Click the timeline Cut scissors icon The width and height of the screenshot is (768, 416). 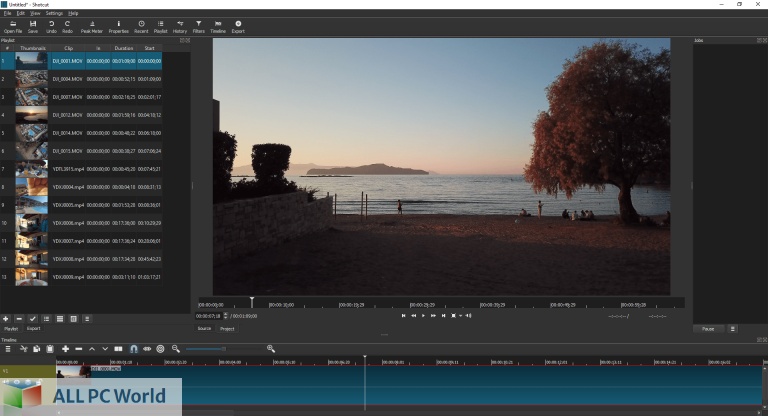click(22, 349)
